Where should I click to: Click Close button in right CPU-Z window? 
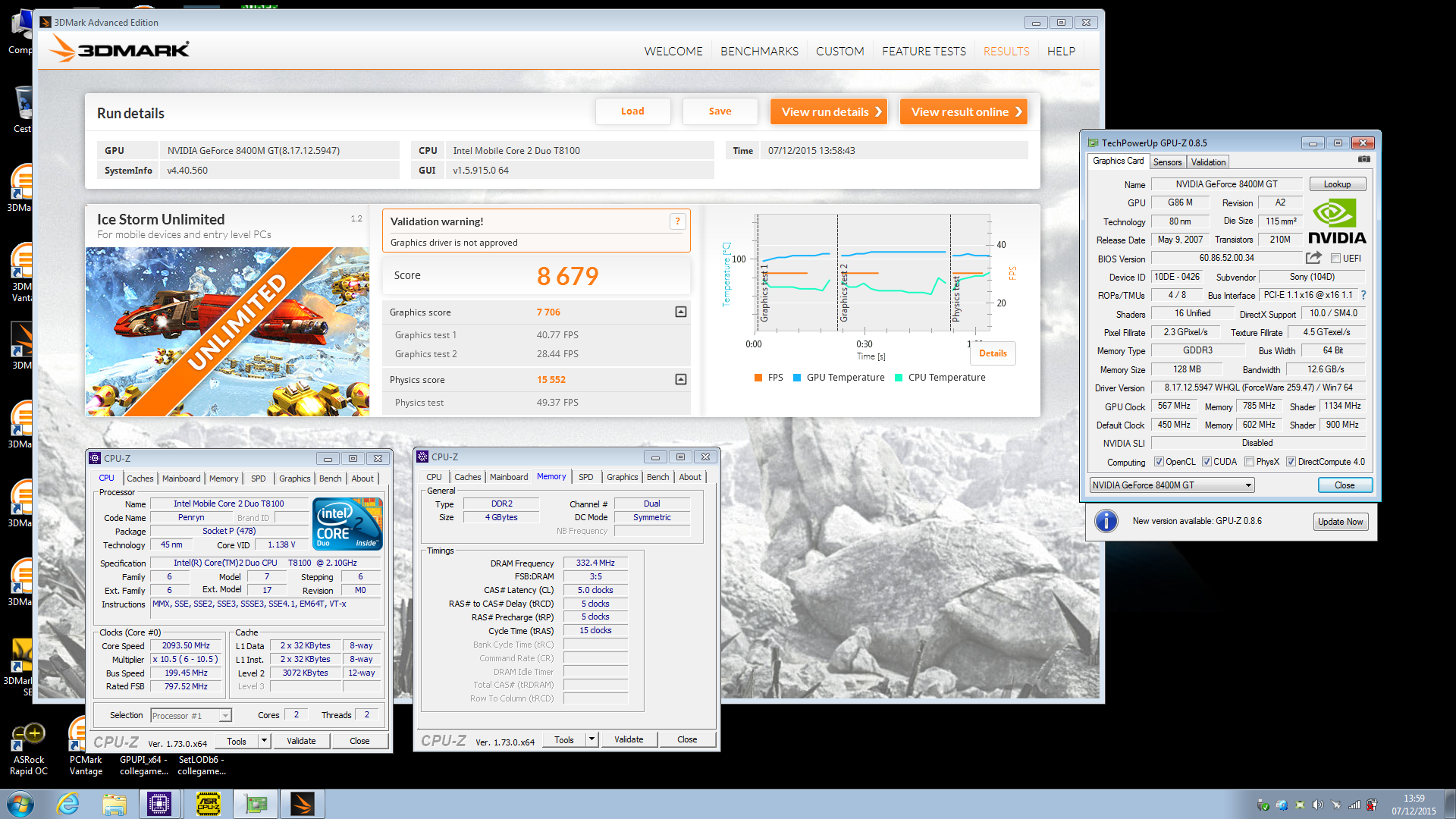coord(687,739)
